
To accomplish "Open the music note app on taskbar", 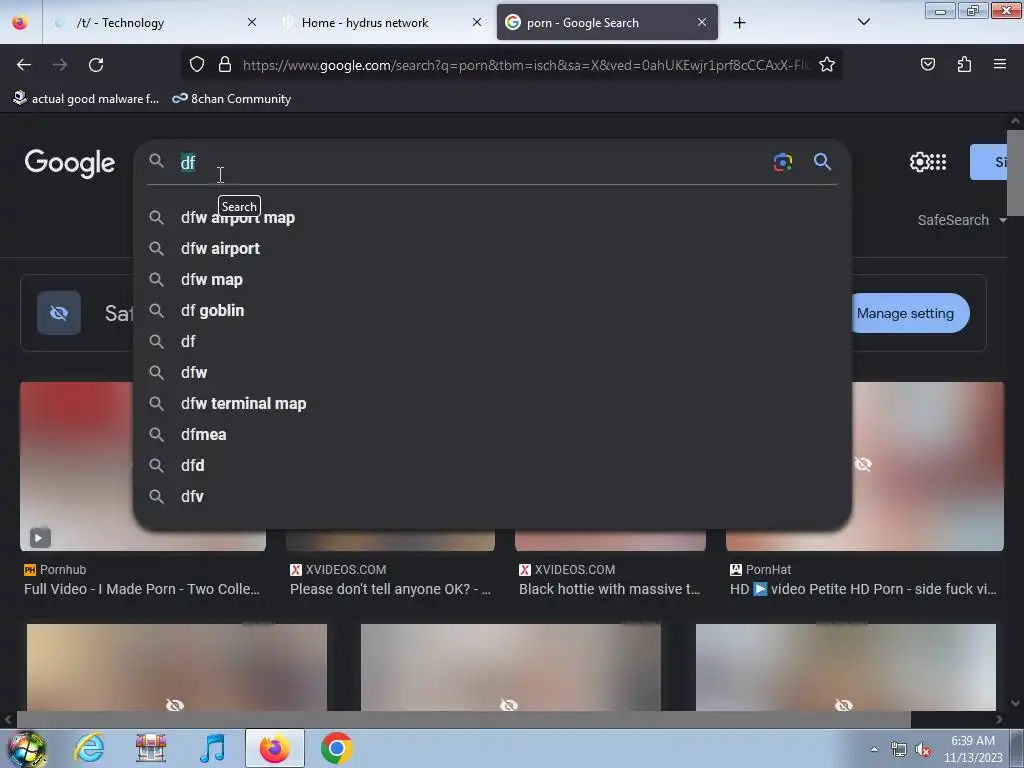I will [213, 748].
